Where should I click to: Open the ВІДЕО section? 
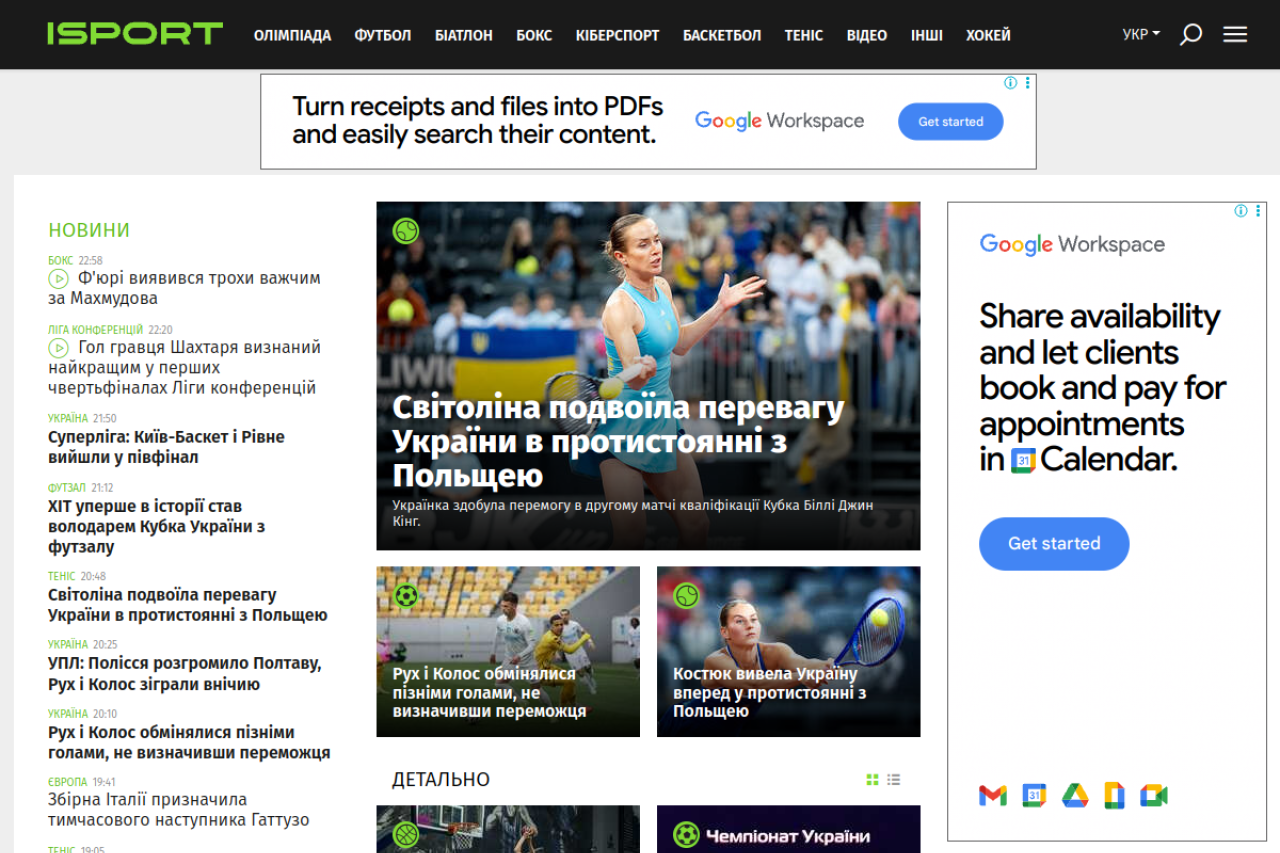867,35
